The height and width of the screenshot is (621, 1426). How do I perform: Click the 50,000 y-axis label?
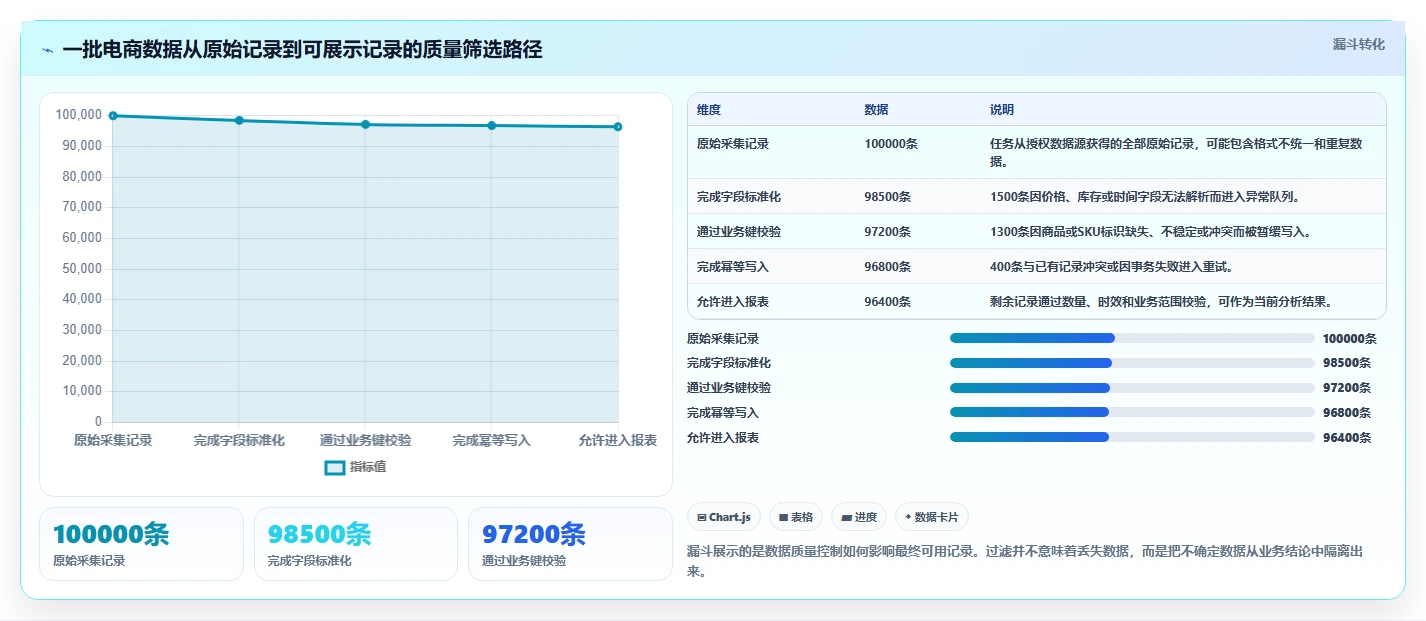tap(82, 268)
